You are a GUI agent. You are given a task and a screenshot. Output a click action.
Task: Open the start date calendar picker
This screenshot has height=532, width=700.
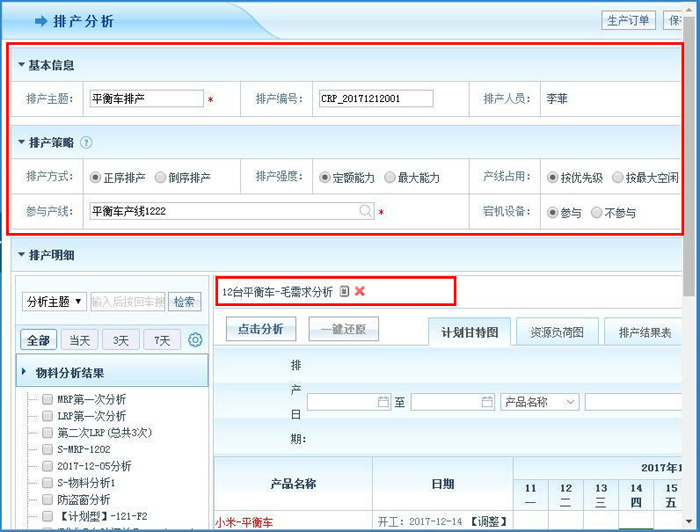383,402
